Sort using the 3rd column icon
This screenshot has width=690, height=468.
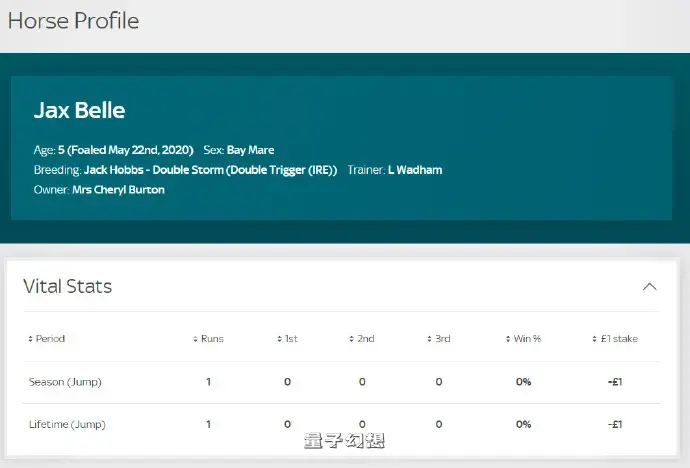[429, 339]
